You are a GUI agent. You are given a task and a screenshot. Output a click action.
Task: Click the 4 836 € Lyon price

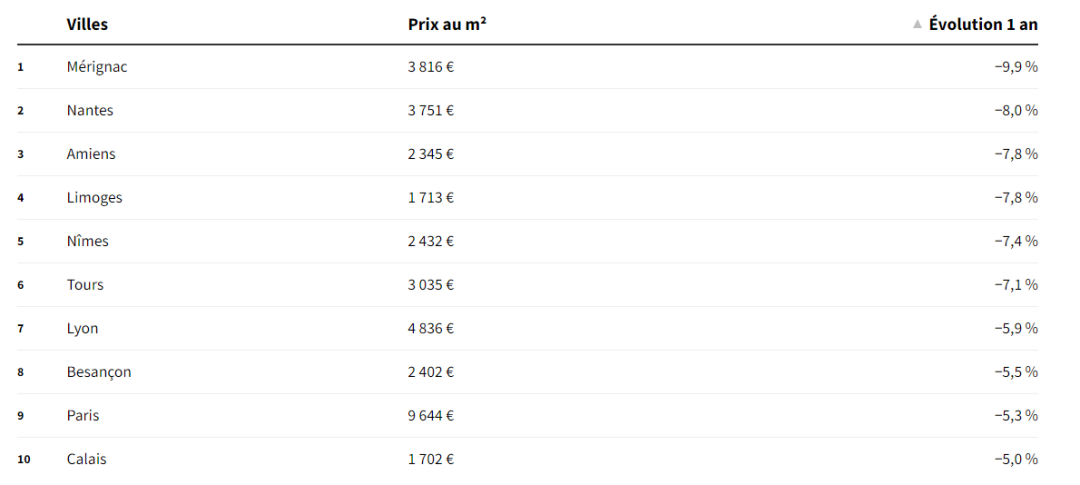point(431,328)
